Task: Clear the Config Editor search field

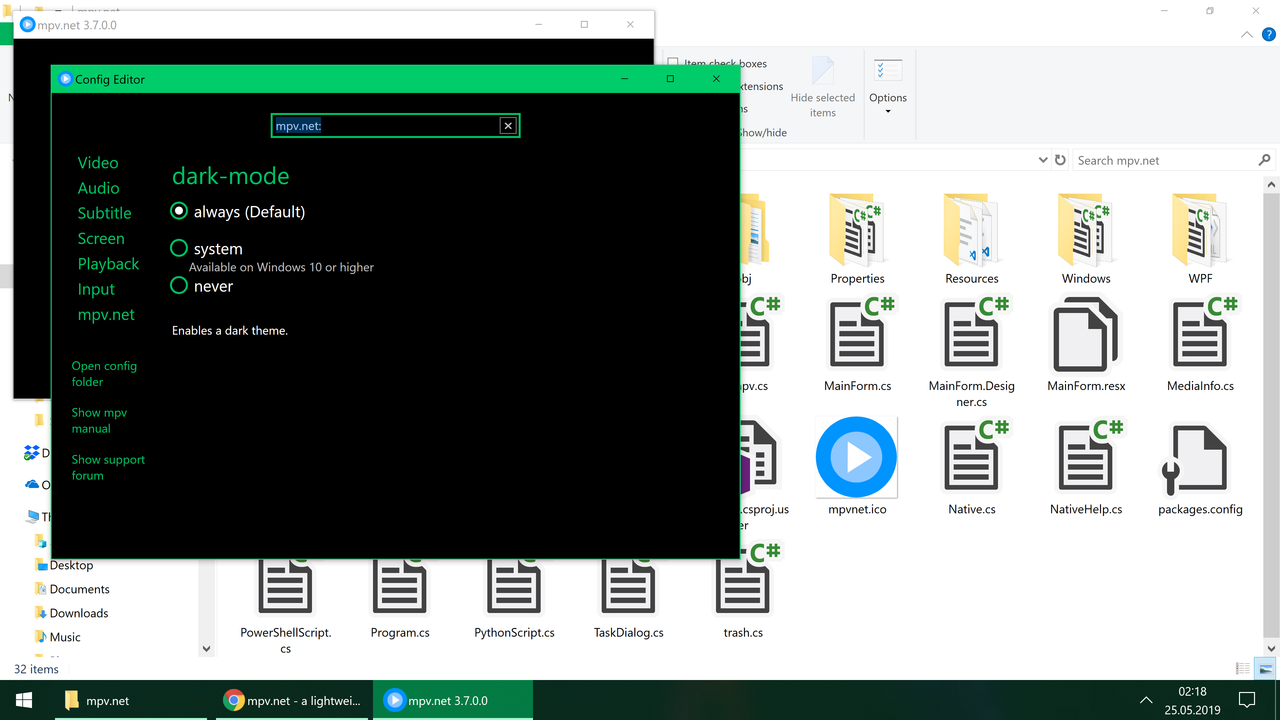Action: tap(508, 125)
